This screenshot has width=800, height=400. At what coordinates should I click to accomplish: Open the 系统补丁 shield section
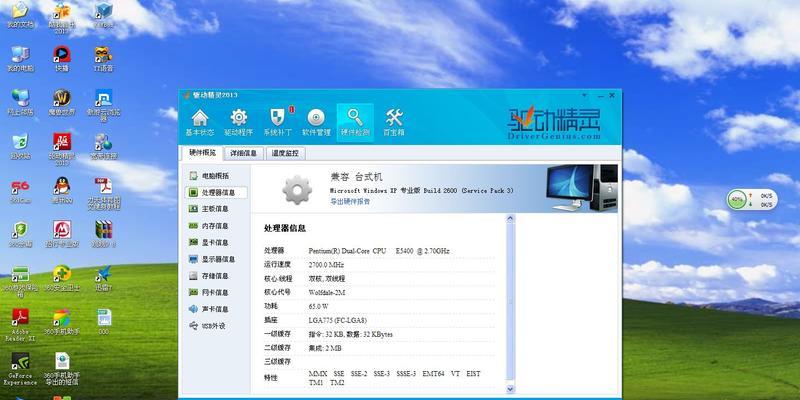click(x=278, y=123)
